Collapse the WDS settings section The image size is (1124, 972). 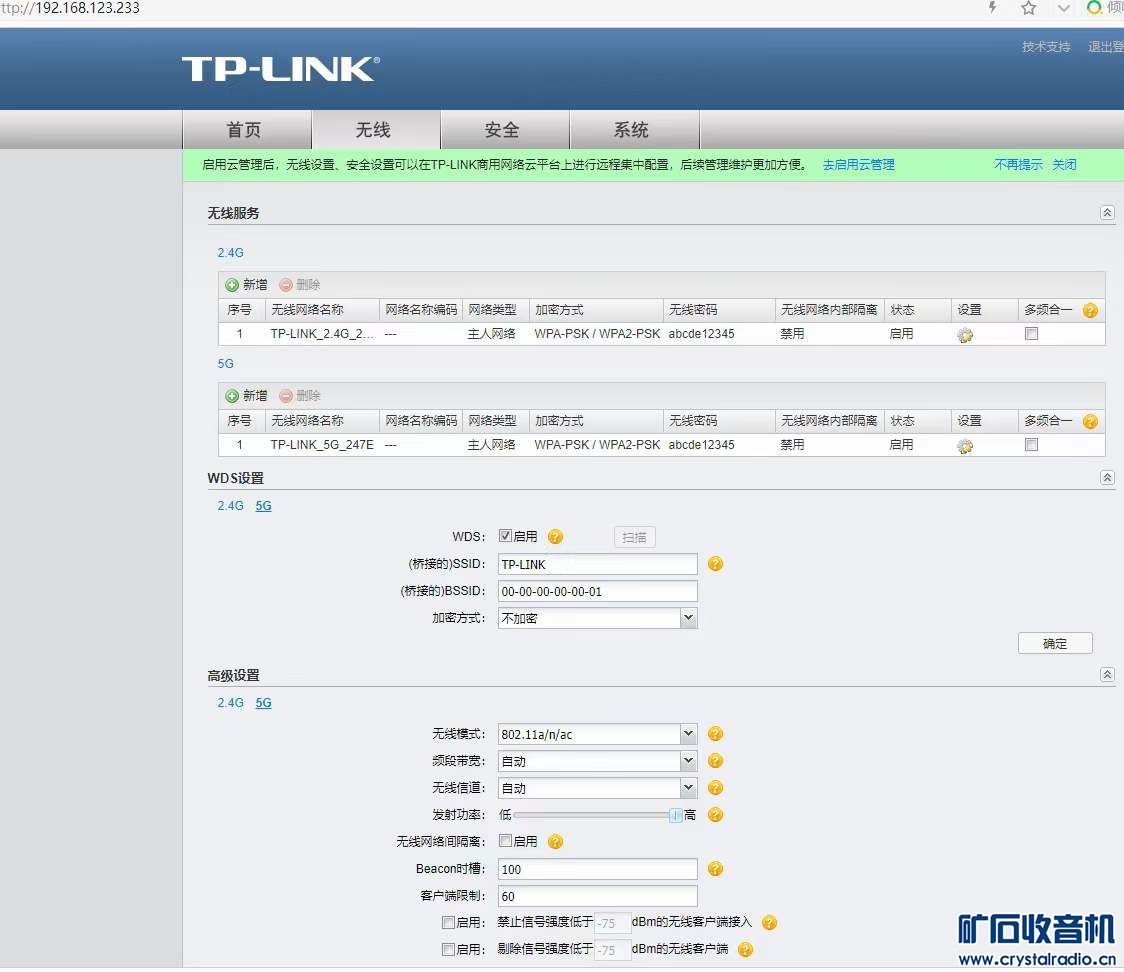[1108, 478]
